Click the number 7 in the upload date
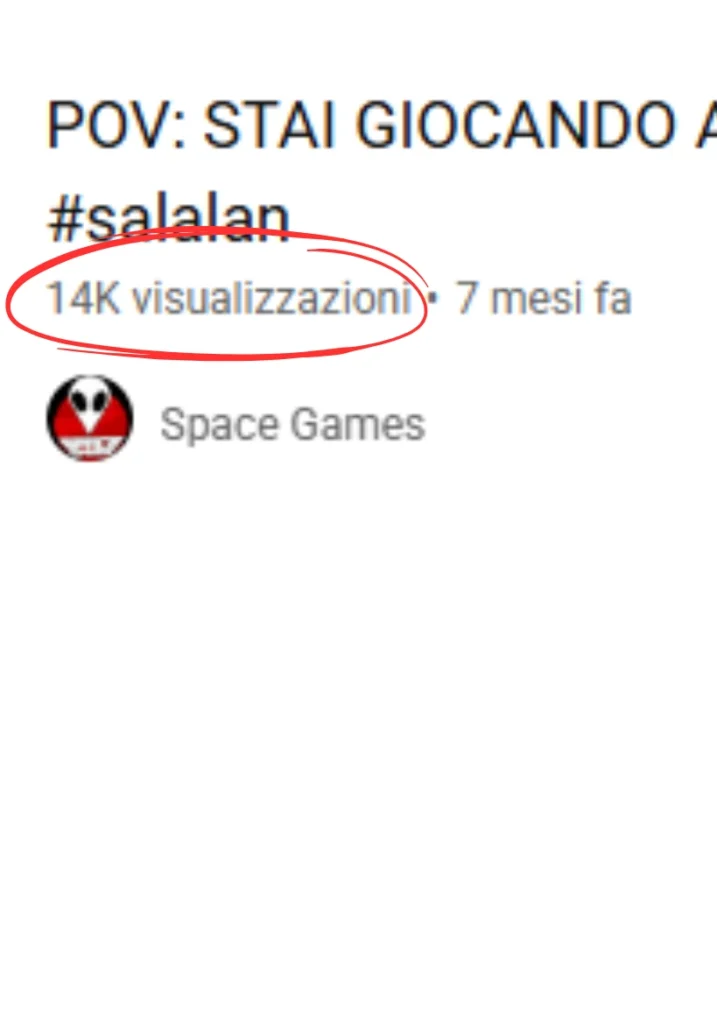This screenshot has height=1024, width=717. coord(466,298)
